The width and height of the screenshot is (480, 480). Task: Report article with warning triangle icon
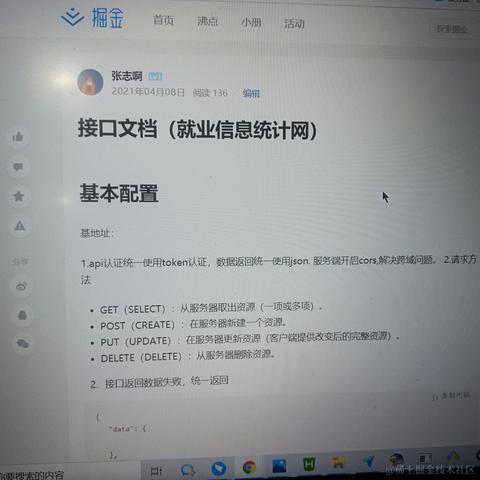pos(20,226)
